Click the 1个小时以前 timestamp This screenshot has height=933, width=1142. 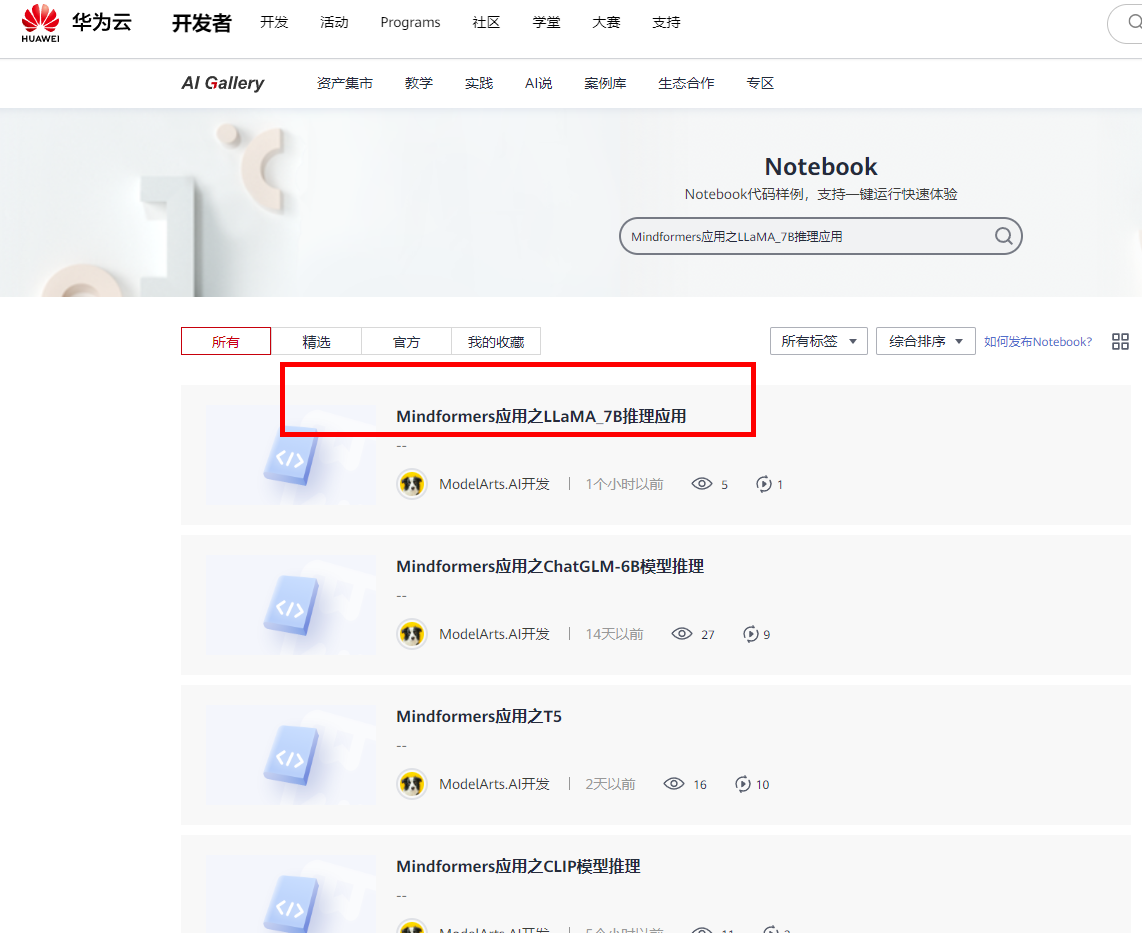(x=624, y=484)
